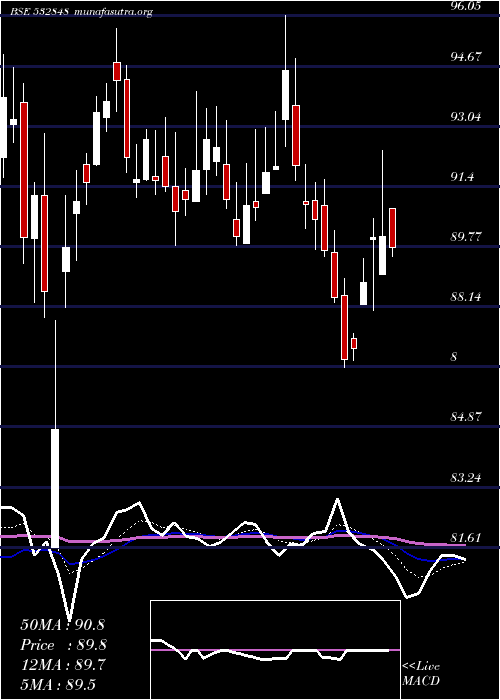Click the BSE 532848 ticker label
The width and height of the screenshot is (500, 700).
[39, 12]
